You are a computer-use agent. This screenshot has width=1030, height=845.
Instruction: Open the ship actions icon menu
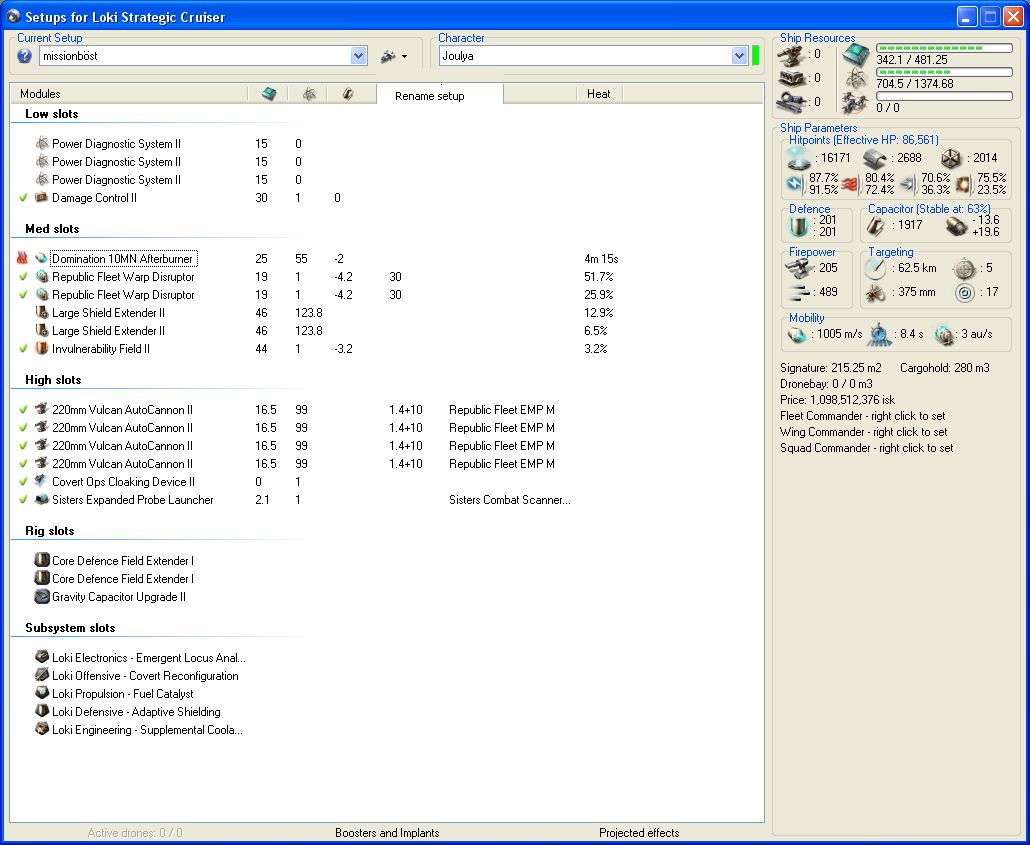[x=393, y=57]
